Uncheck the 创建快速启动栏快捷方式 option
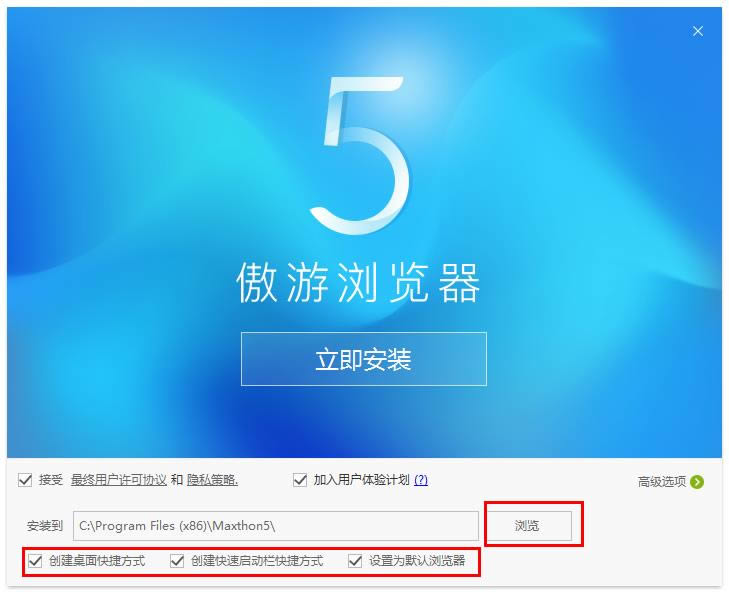The width and height of the screenshot is (729, 592). point(177,561)
